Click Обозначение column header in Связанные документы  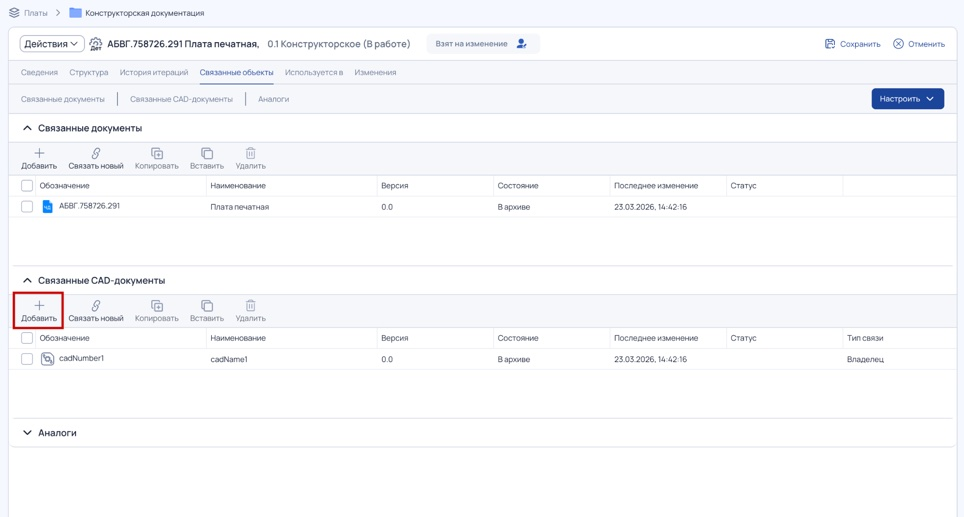pos(65,186)
